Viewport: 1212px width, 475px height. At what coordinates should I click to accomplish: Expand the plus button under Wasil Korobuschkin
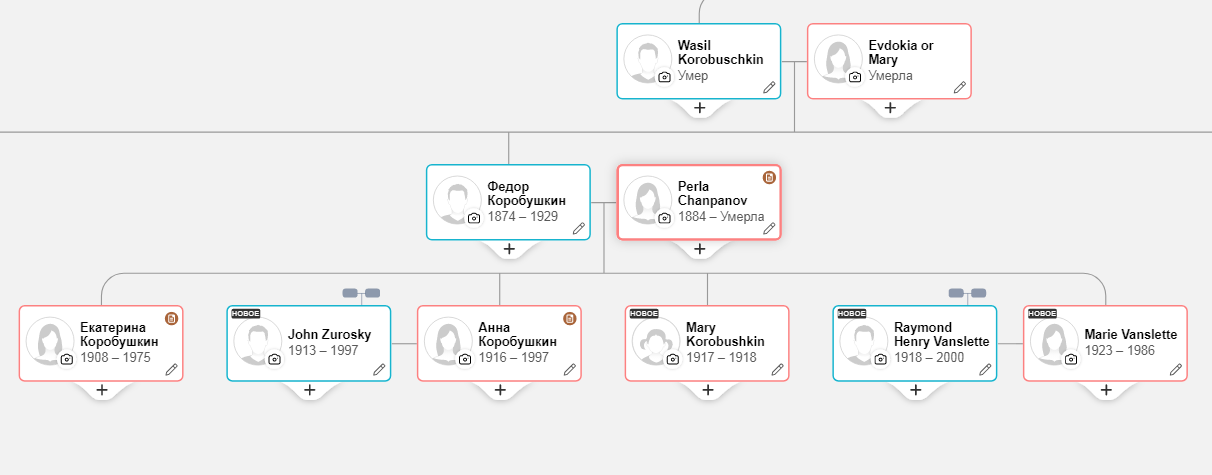(699, 107)
